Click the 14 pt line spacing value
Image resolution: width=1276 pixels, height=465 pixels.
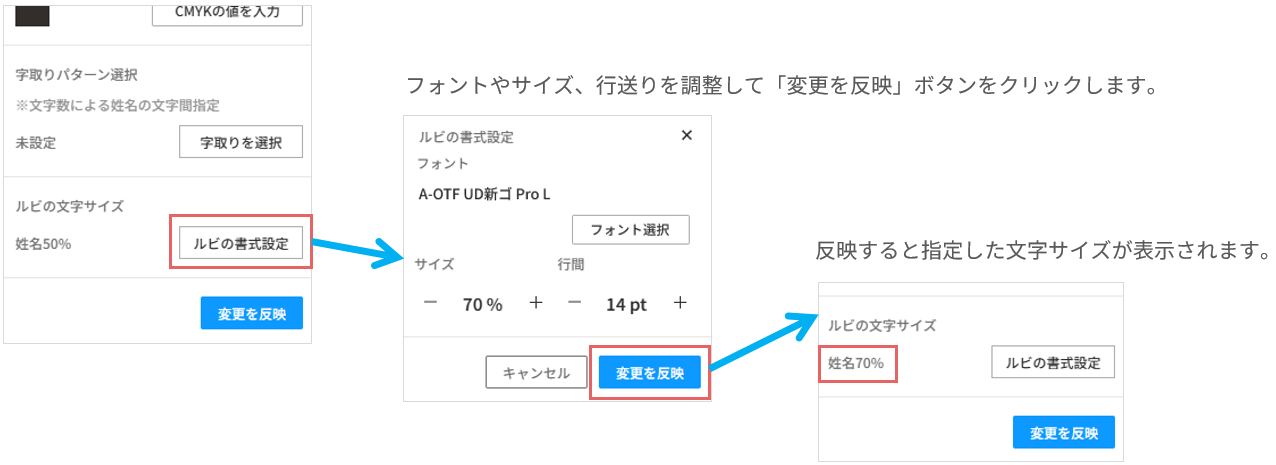click(x=626, y=305)
